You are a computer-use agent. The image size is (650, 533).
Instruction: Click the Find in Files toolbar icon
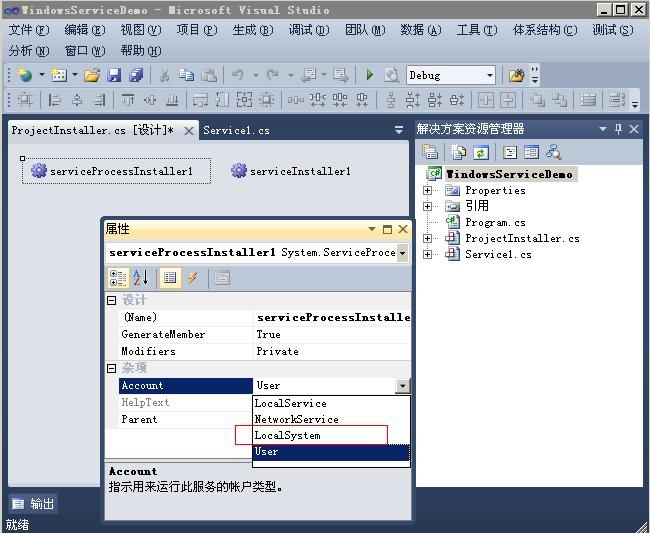pyautogui.click(x=516, y=75)
